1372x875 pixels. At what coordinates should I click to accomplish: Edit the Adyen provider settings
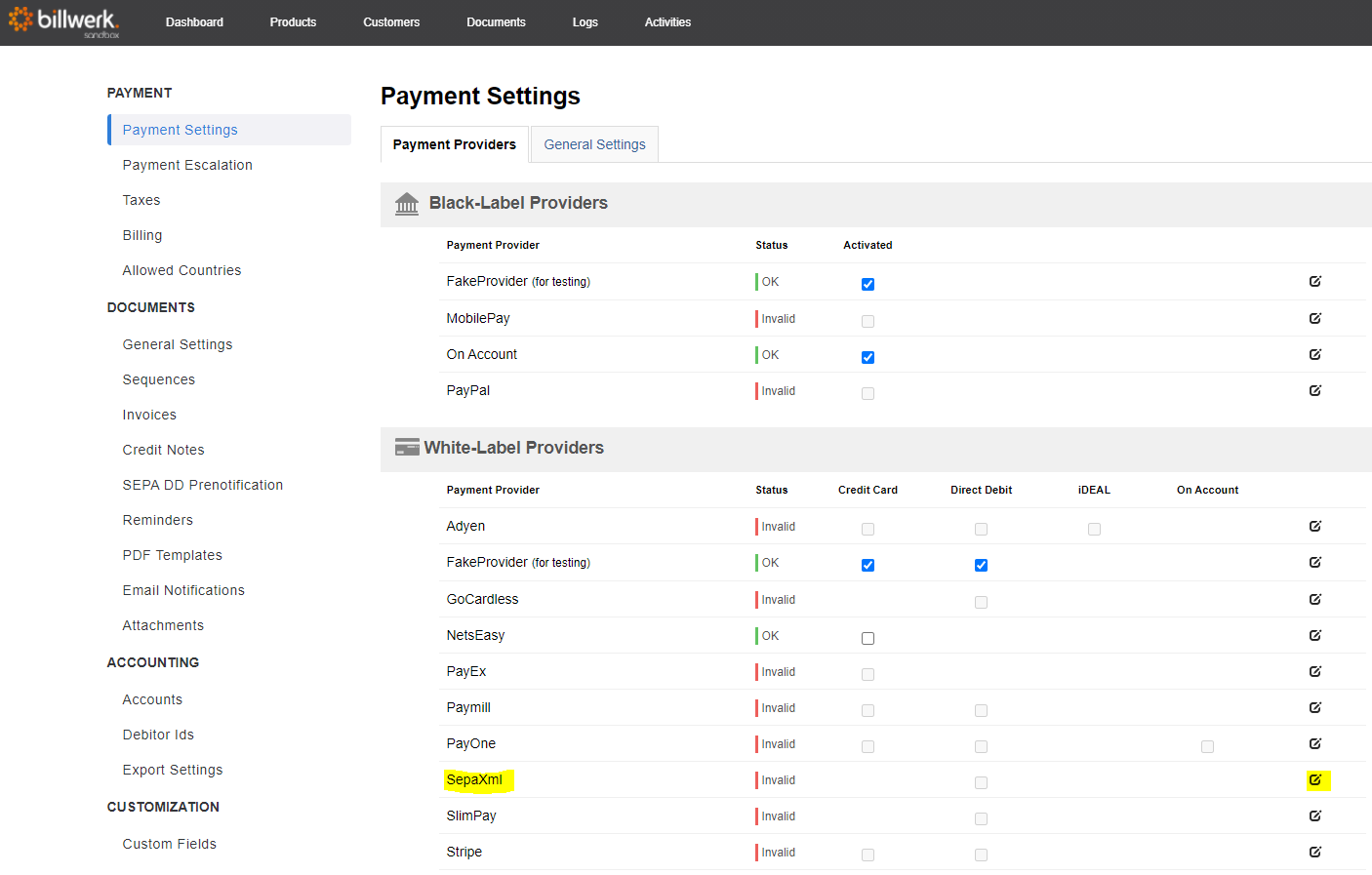[x=1315, y=526]
